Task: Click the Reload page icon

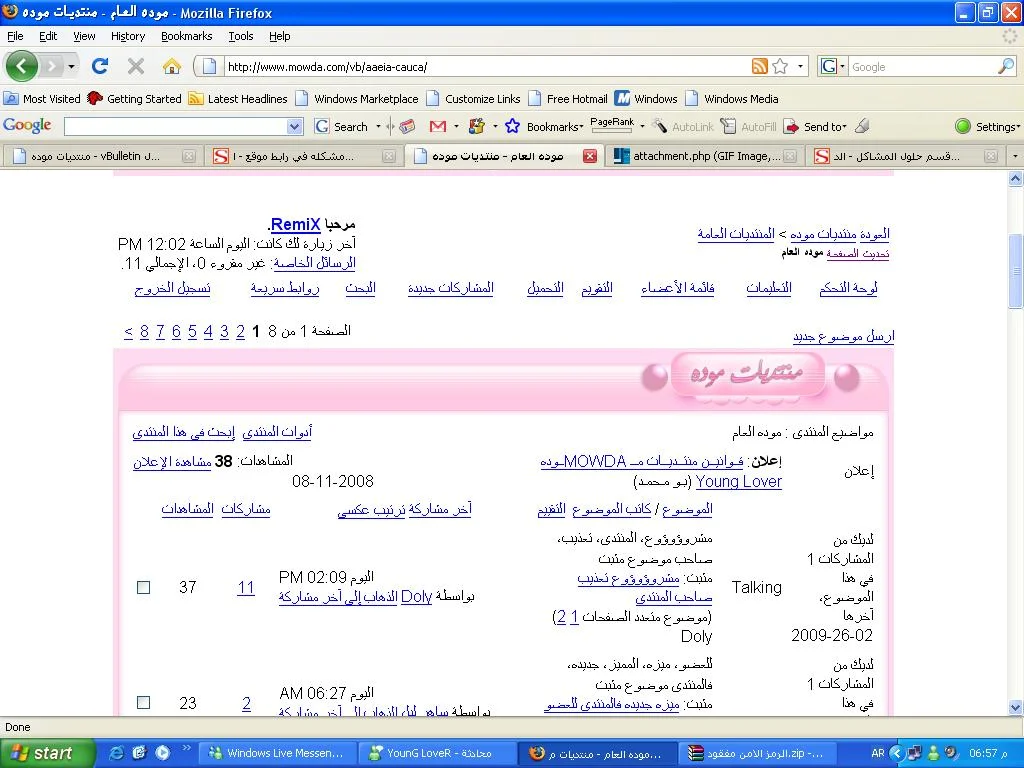Action: point(100,66)
